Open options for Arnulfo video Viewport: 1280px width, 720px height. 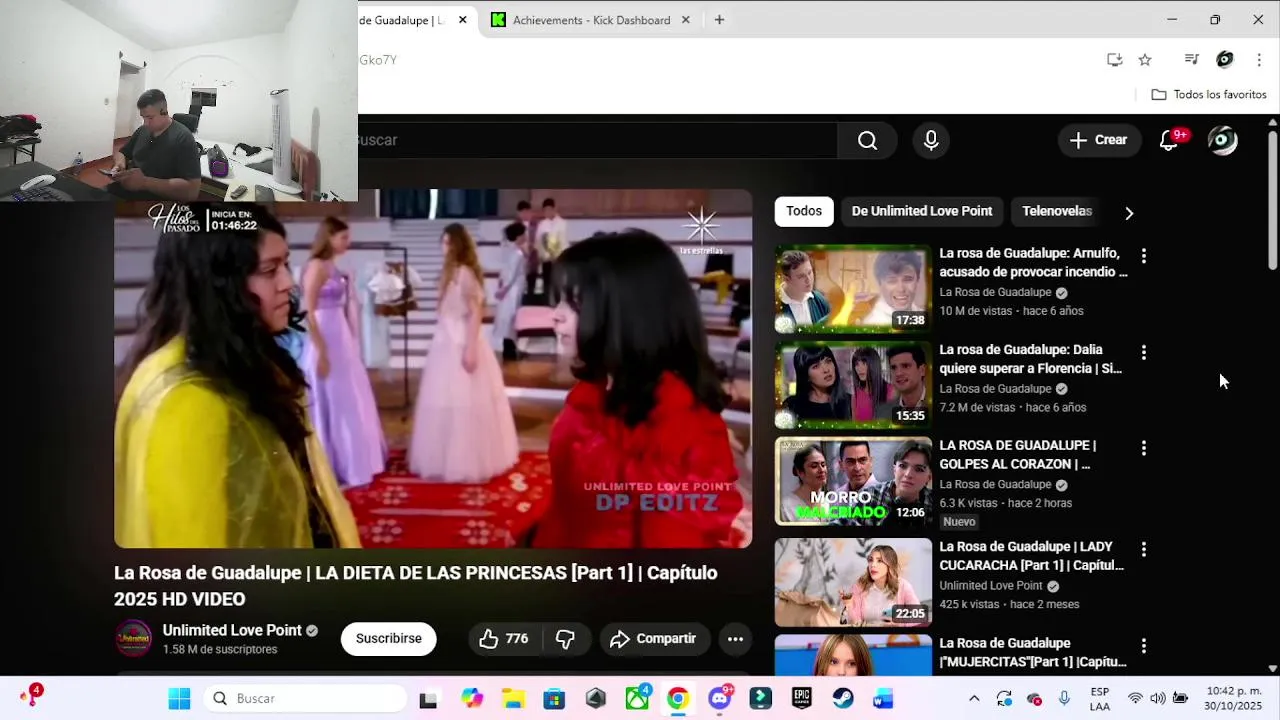pos(1144,256)
